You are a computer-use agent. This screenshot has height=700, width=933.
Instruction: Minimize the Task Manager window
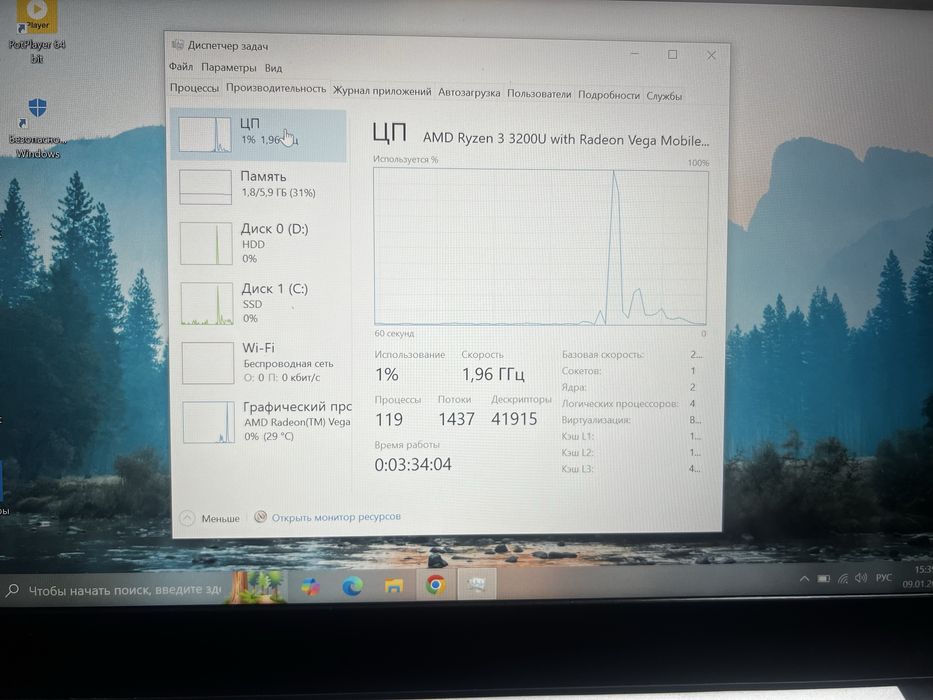click(x=634, y=54)
